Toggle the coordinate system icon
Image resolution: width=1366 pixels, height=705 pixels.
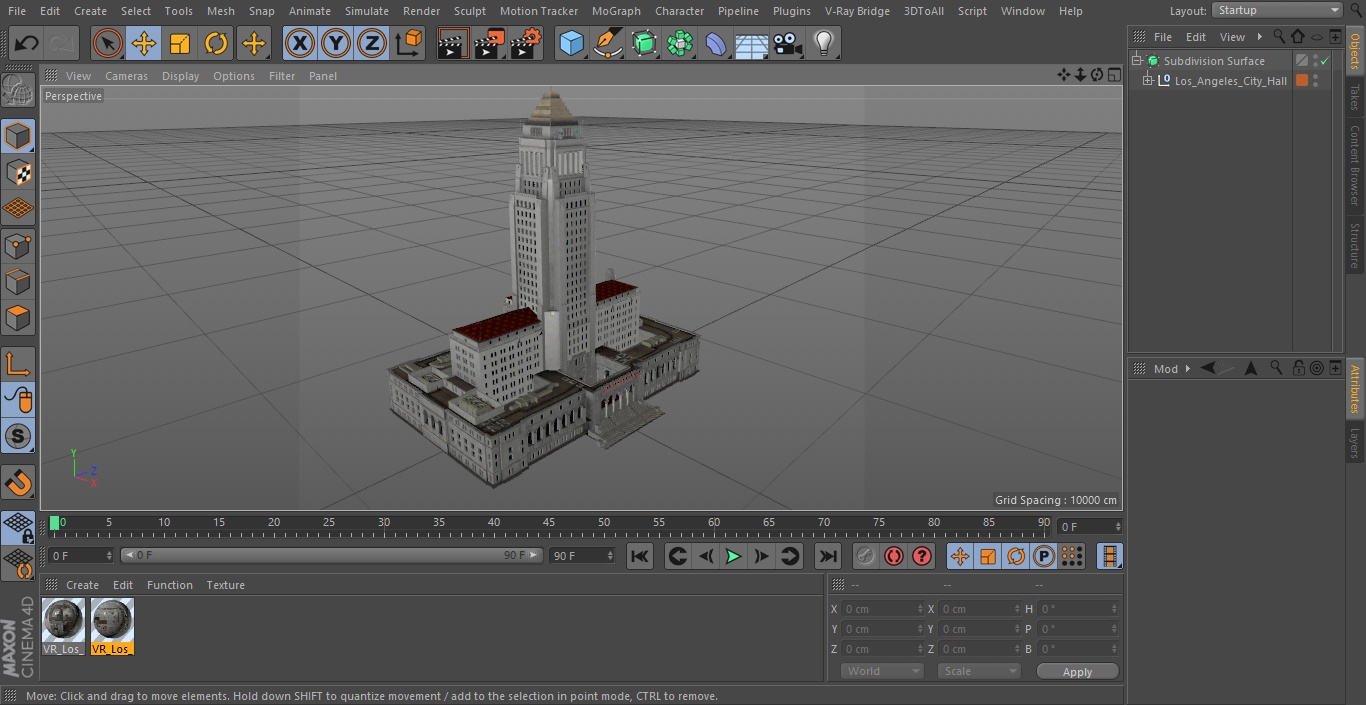coord(409,43)
